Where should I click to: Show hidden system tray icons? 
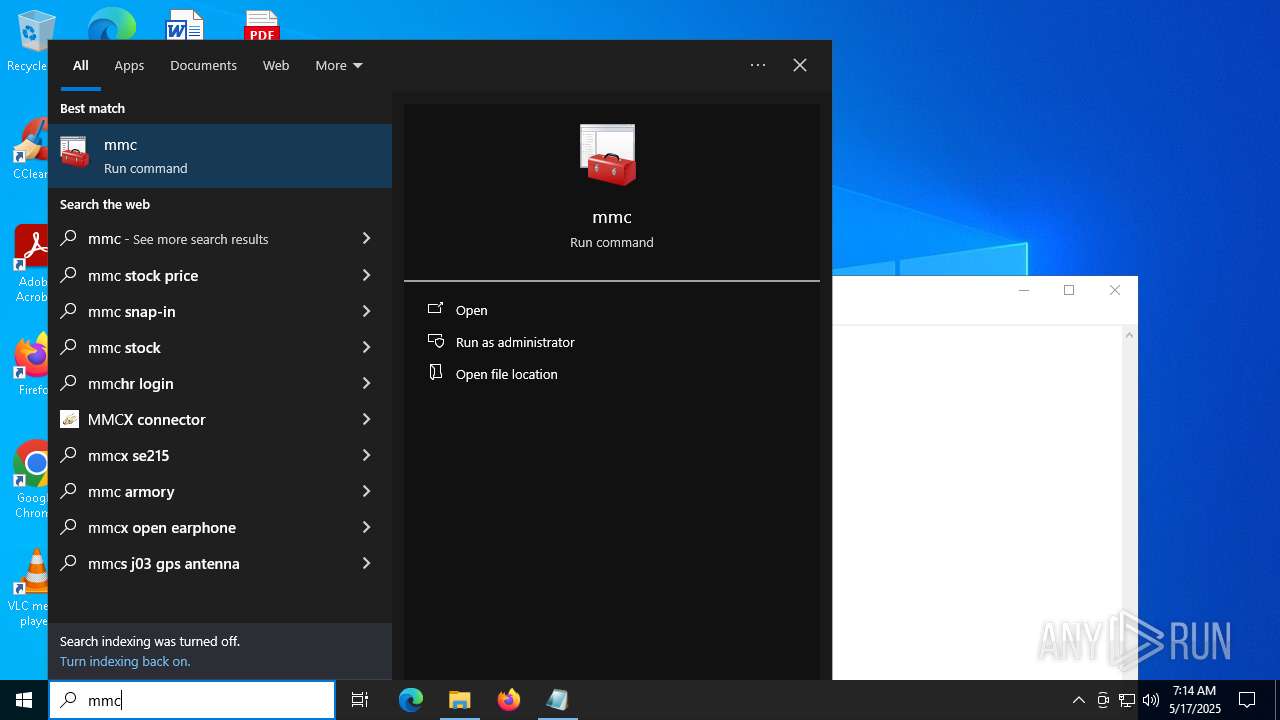coord(1078,700)
